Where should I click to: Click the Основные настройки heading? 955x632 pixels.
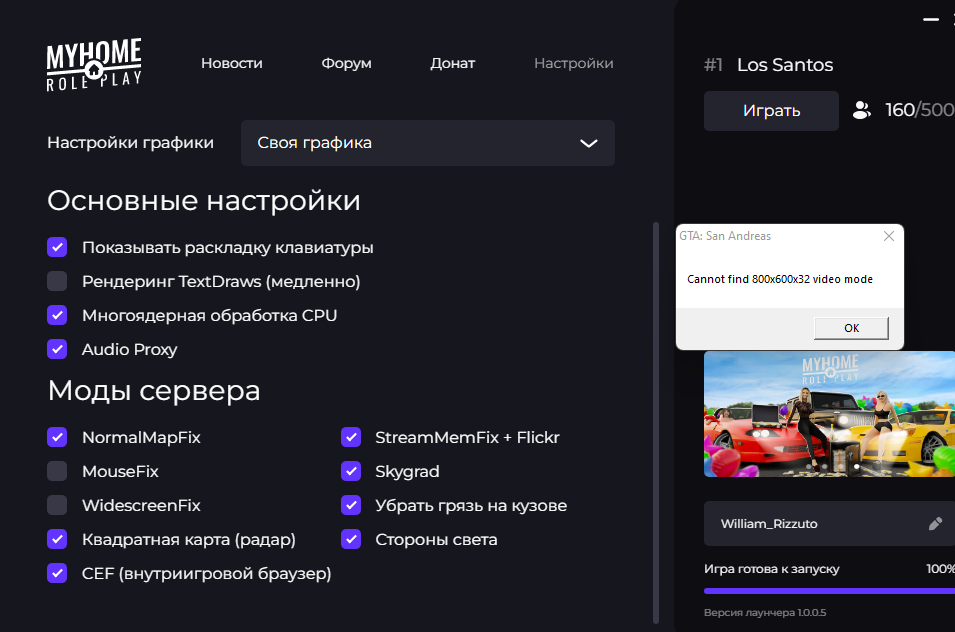point(204,201)
